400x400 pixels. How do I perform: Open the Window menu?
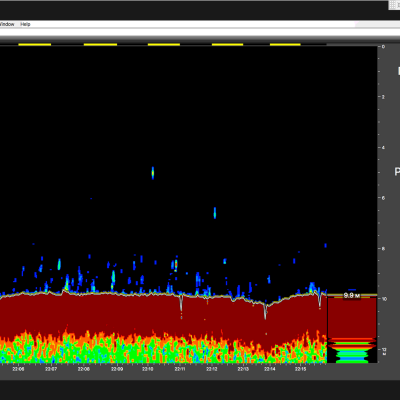click(x=7, y=24)
